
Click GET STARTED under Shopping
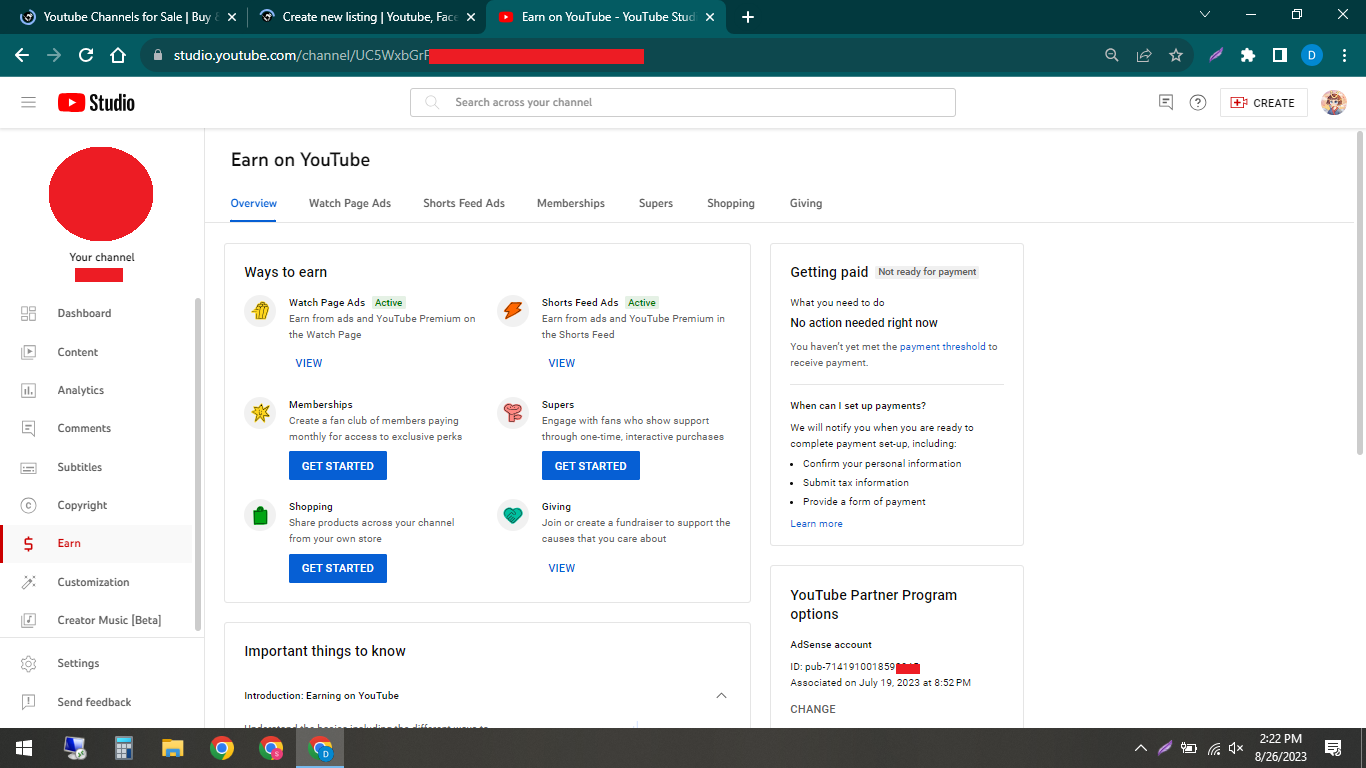337,568
